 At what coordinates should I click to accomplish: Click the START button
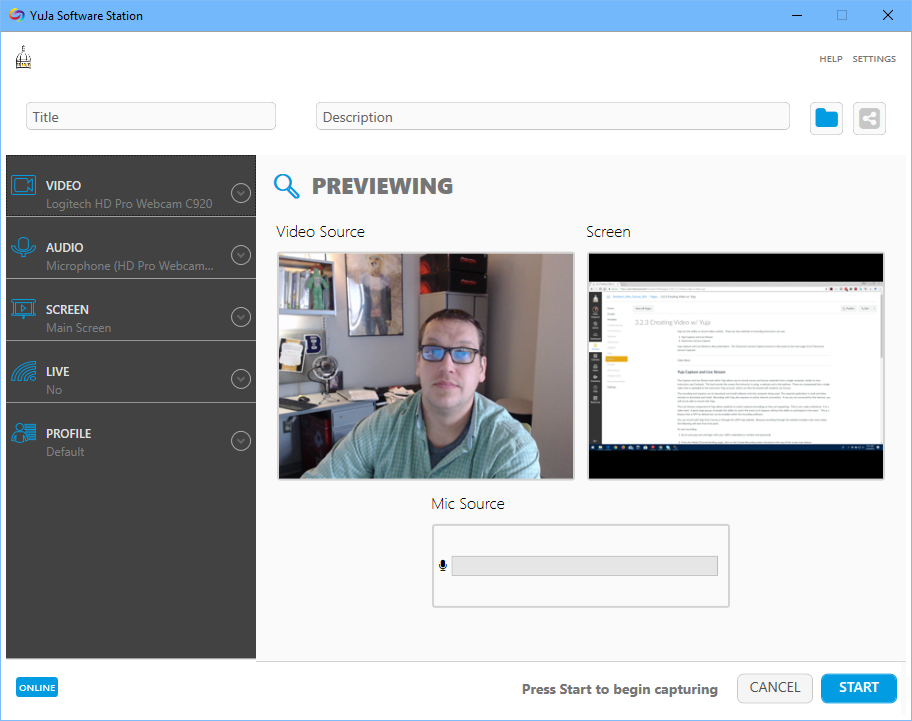click(858, 688)
